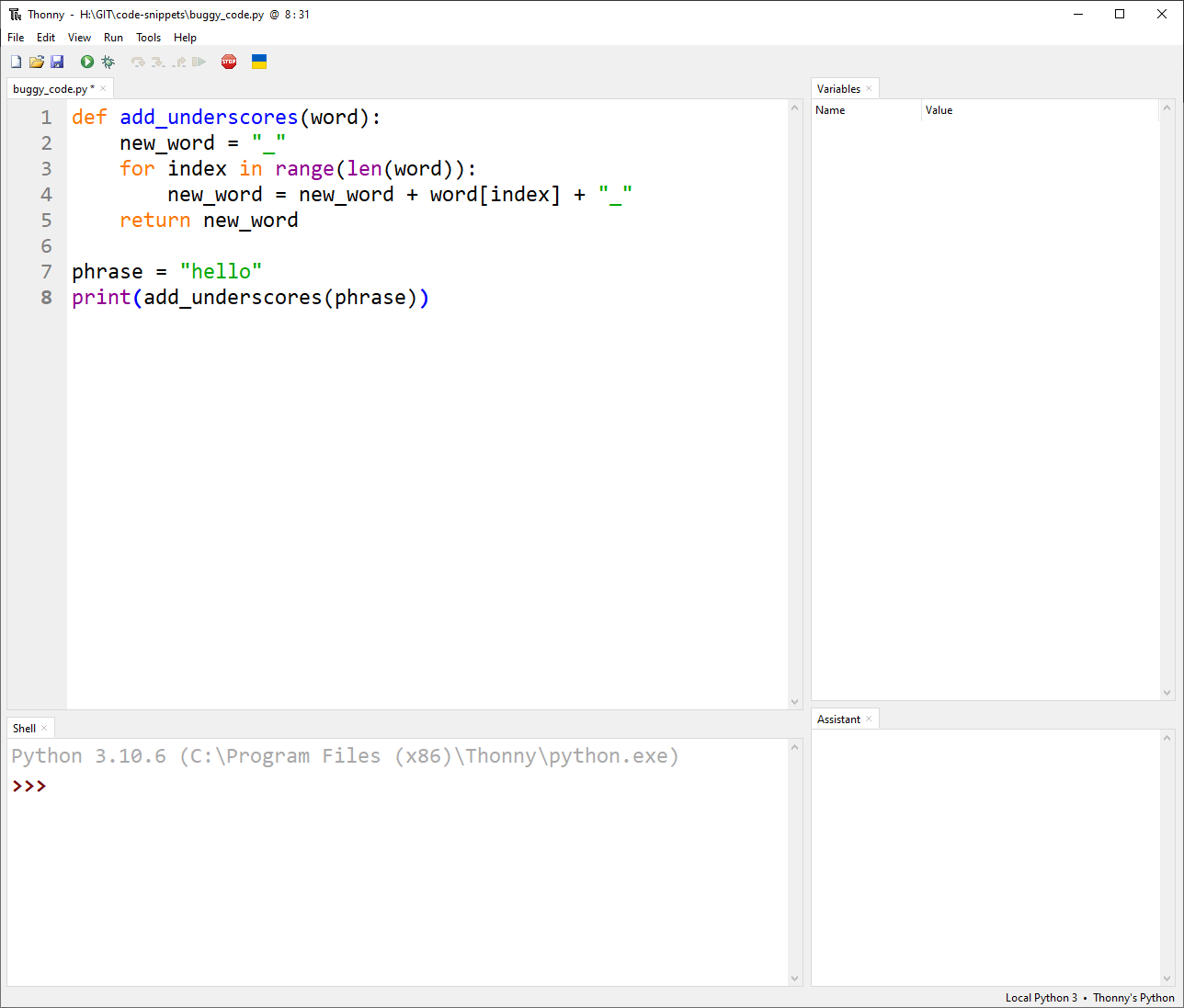Image resolution: width=1184 pixels, height=1008 pixels.
Task: Click Assistant panel scroll-down arrow
Action: [x=1167, y=979]
